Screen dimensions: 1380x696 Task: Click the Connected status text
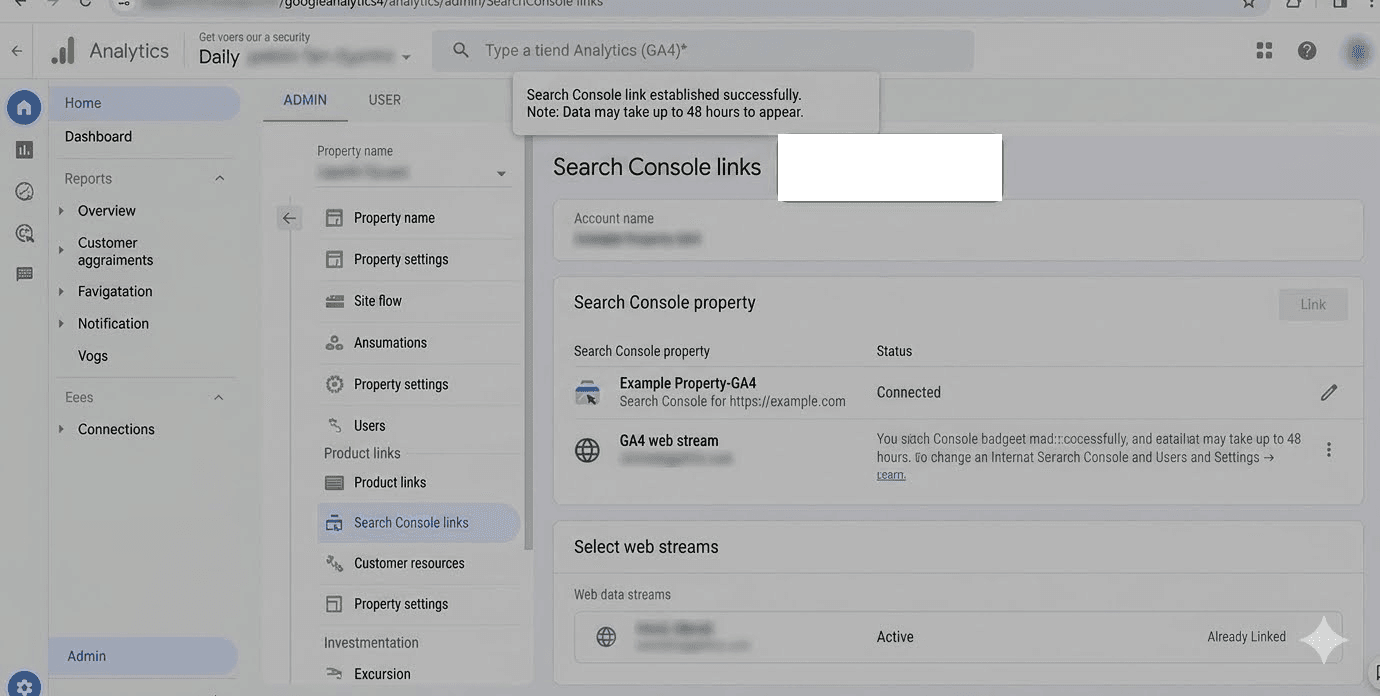(x=908, y=393)
